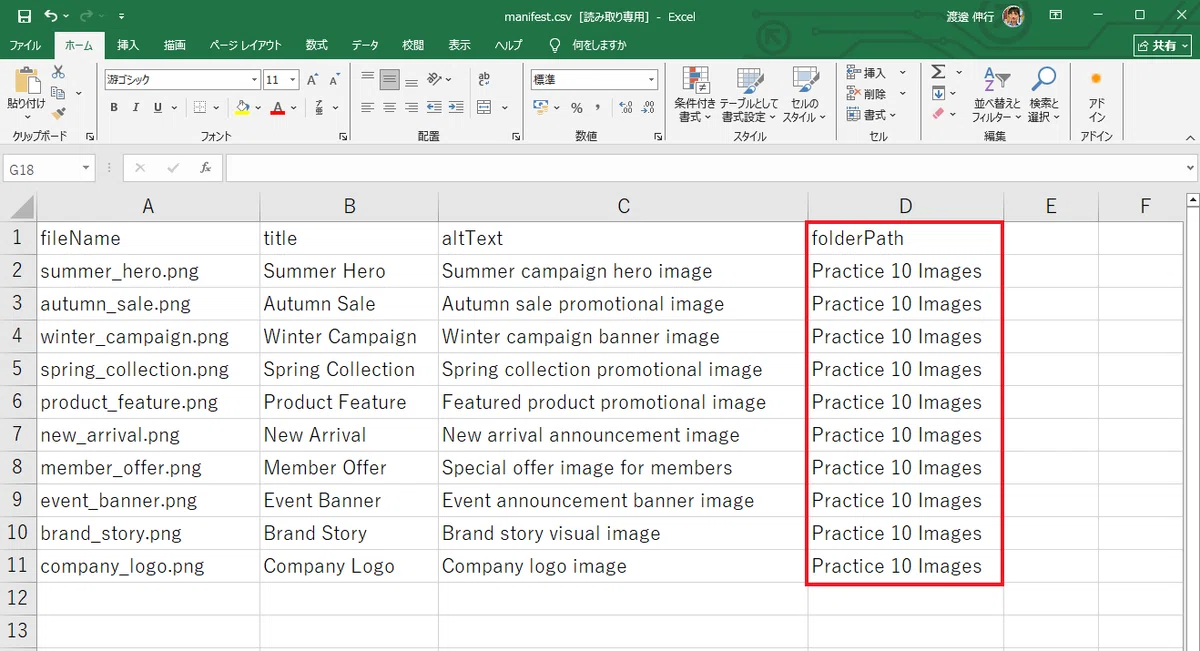Open Find and Select magnifier icon
This screenshot has width=1200, height=651.
[1044, 80]
